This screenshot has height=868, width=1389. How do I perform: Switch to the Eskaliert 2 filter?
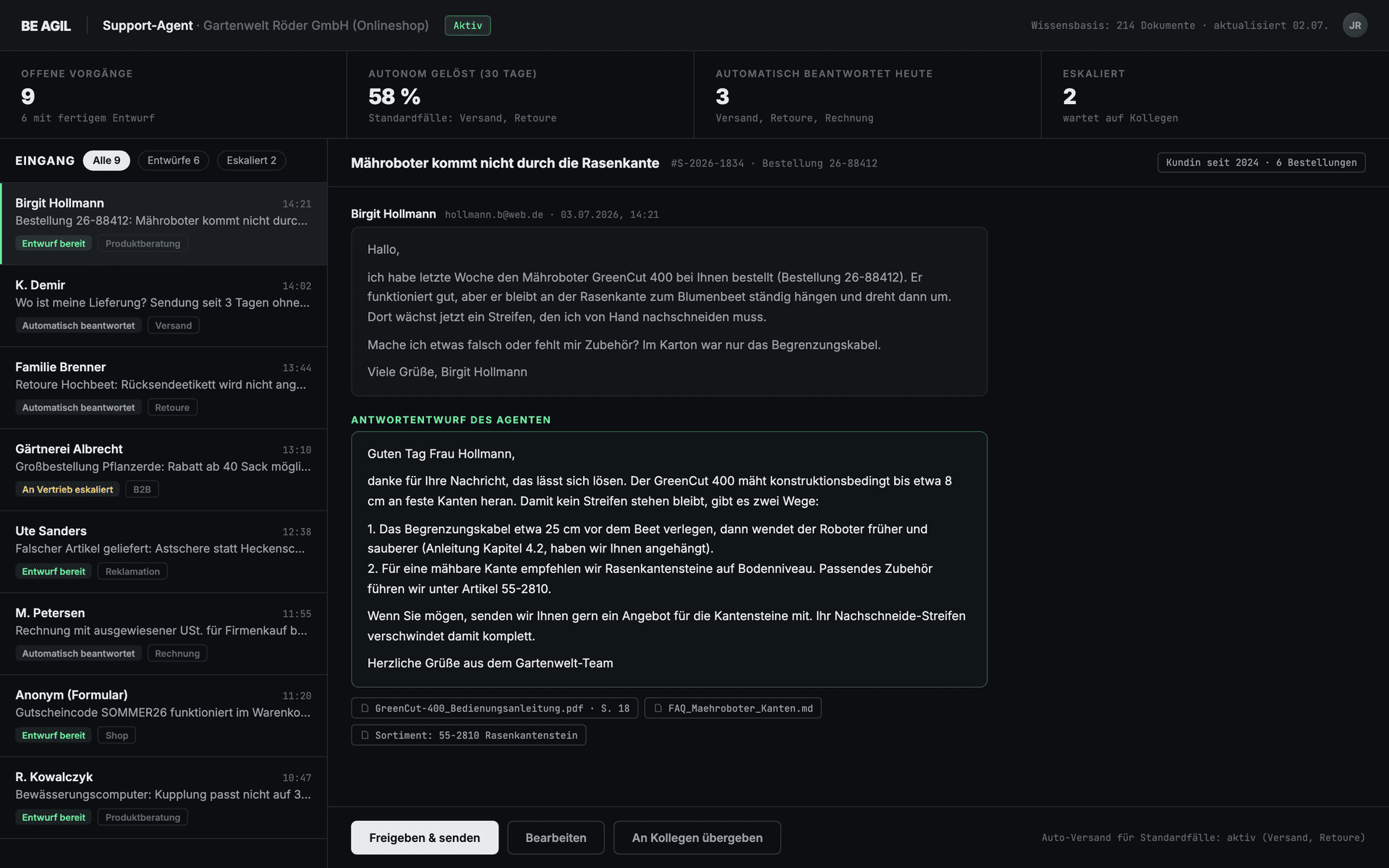(251, 161)
